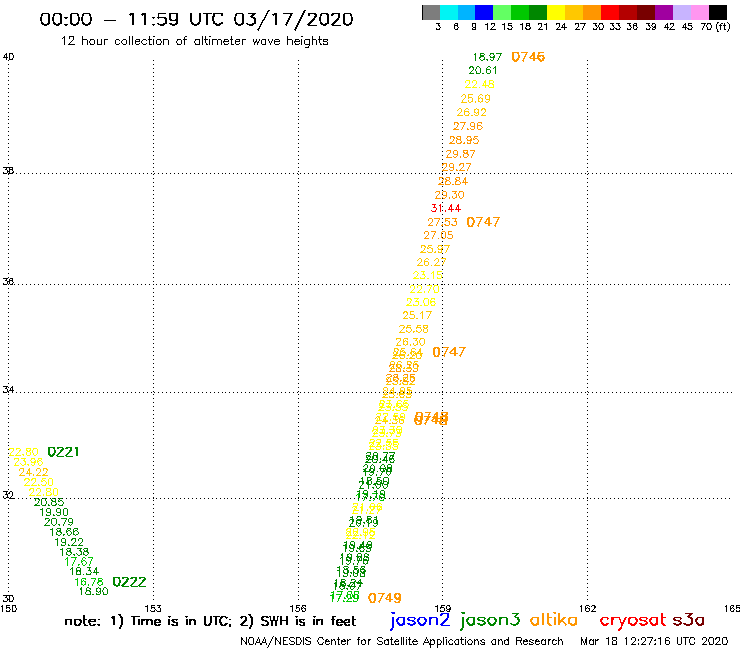
Task: Click the 70 (ft) label on color scale
Action: click(715, 26)
